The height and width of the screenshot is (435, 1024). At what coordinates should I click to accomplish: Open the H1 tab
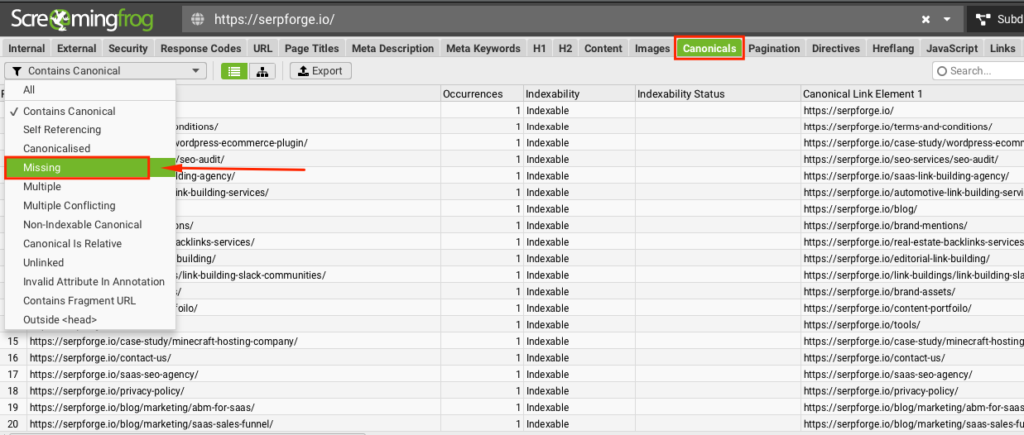point(539,48)
